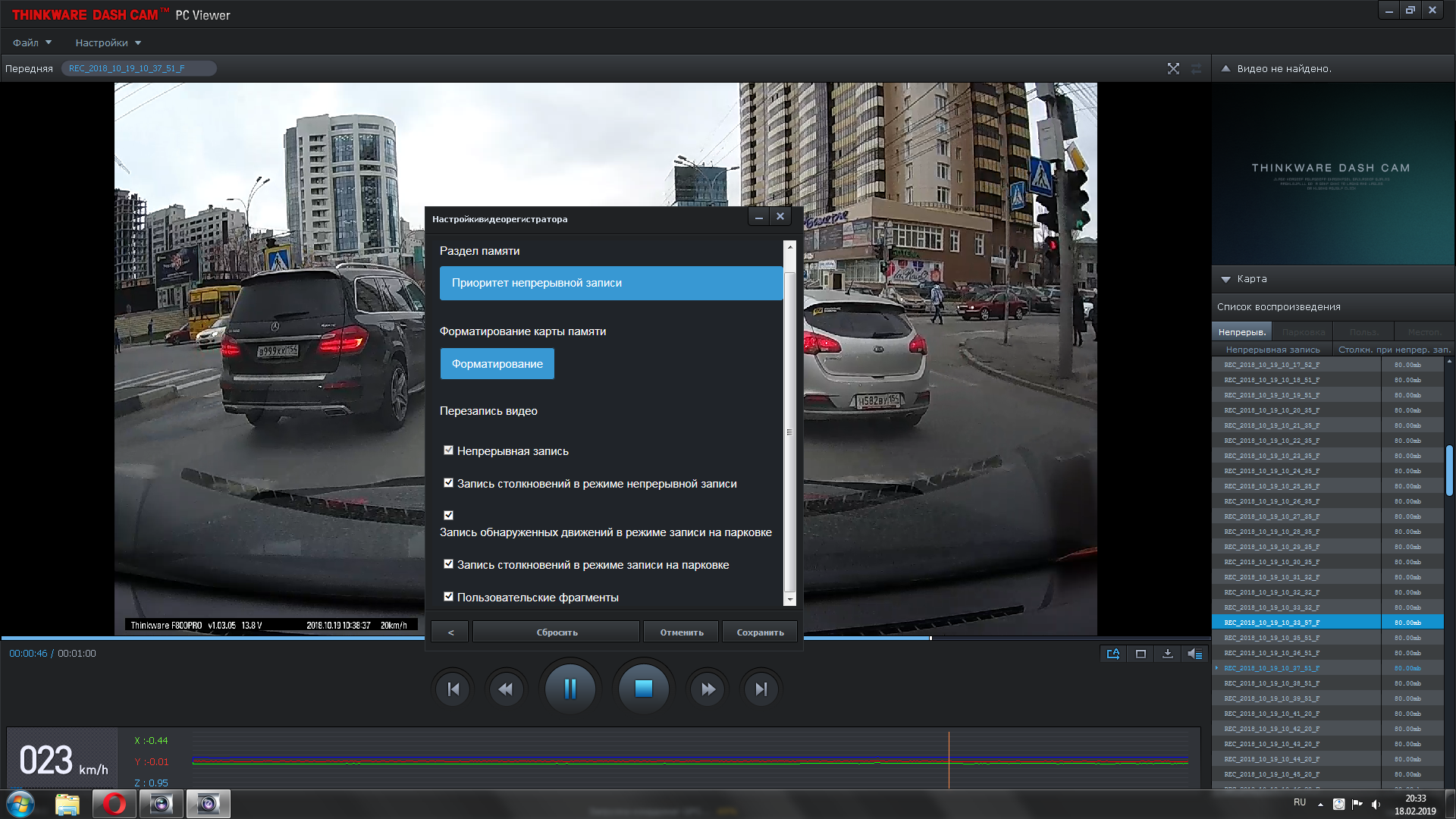The width and height of the screenshot is (1456, 819).
Task: Switch to the Парковка playlist tab
Action: (1303, 332)
